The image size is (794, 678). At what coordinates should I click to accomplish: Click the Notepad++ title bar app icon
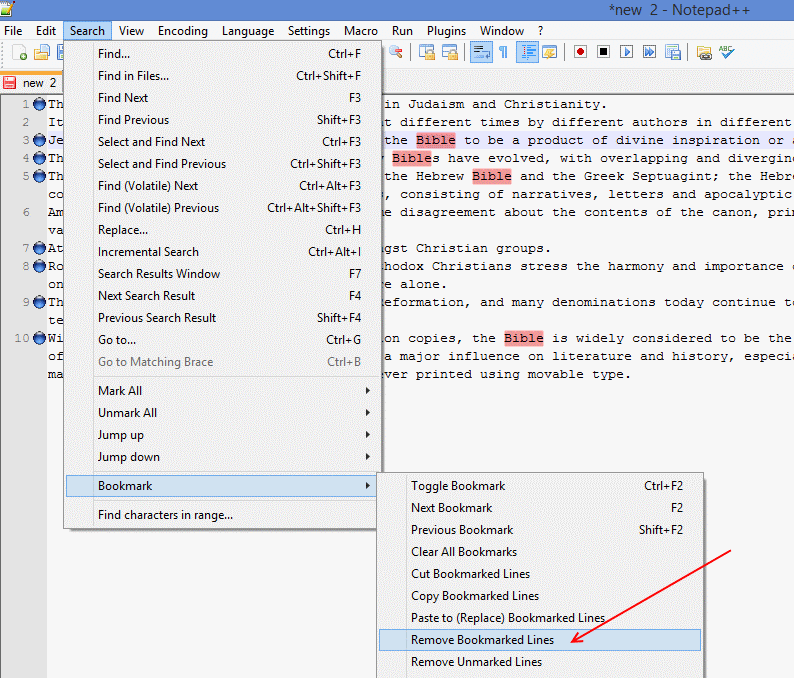click(x=7, y=8)
